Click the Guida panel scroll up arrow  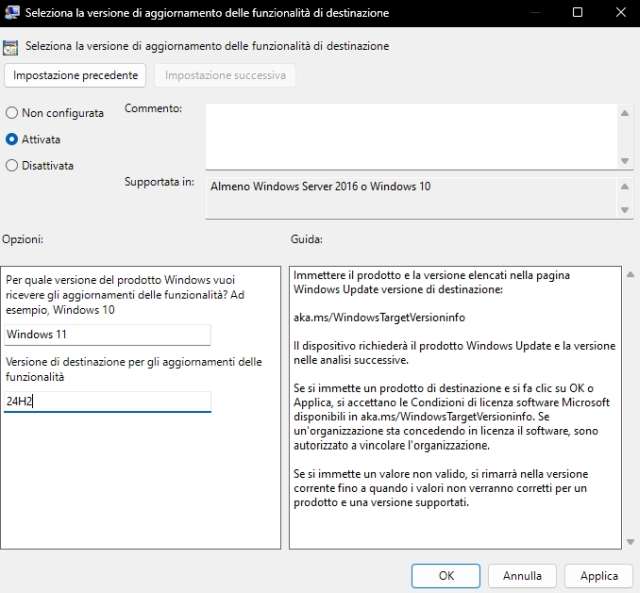tap(630, 275)
